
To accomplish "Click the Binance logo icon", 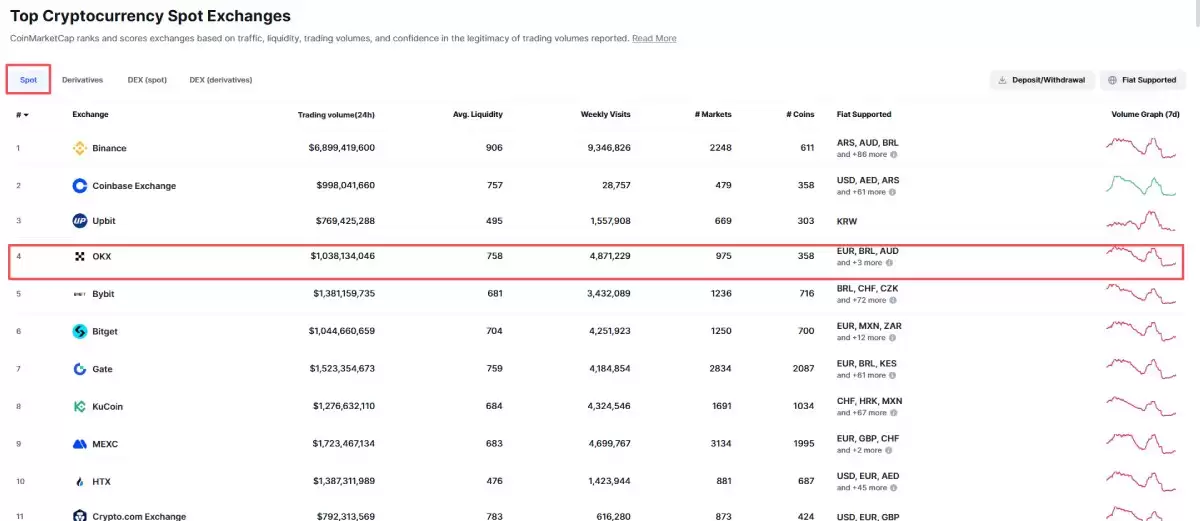I will click(x=80, y=148).
